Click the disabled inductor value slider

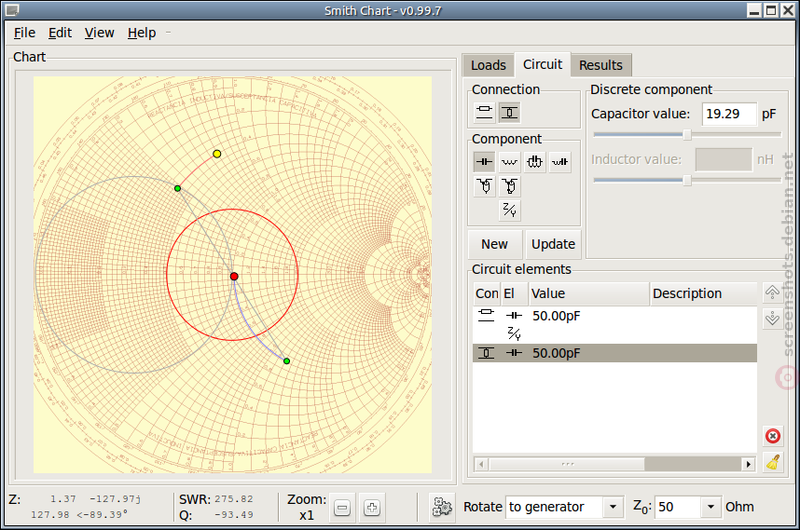click(687, 180)
